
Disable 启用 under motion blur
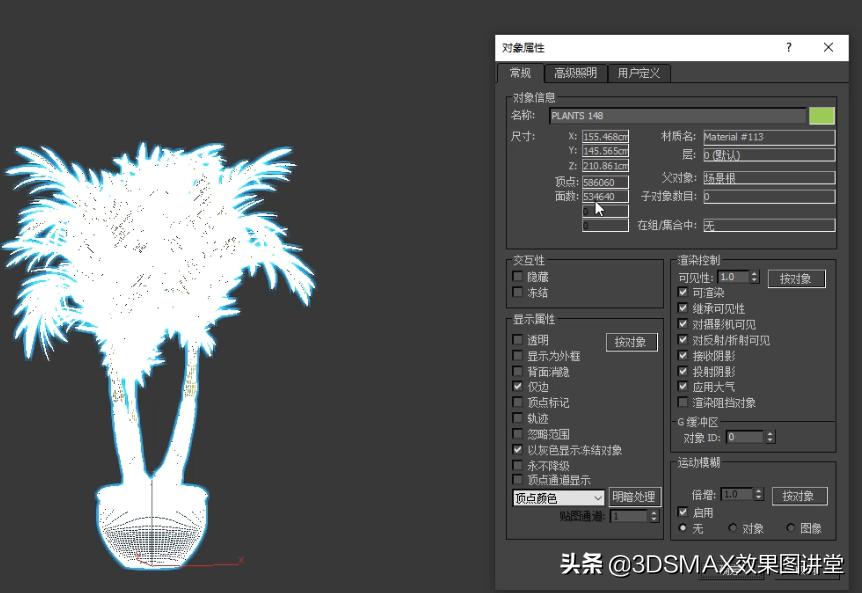click(x=685, y=512)
